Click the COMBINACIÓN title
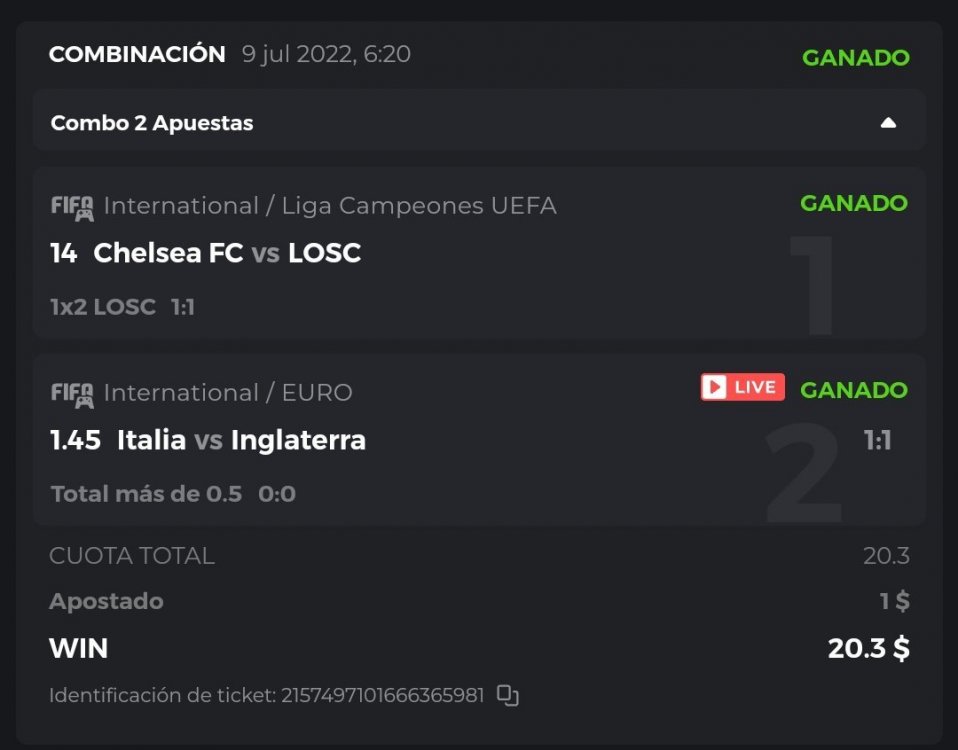Image resolution: width=958 pixels, height=750 pixels. [x=137, y=54]
